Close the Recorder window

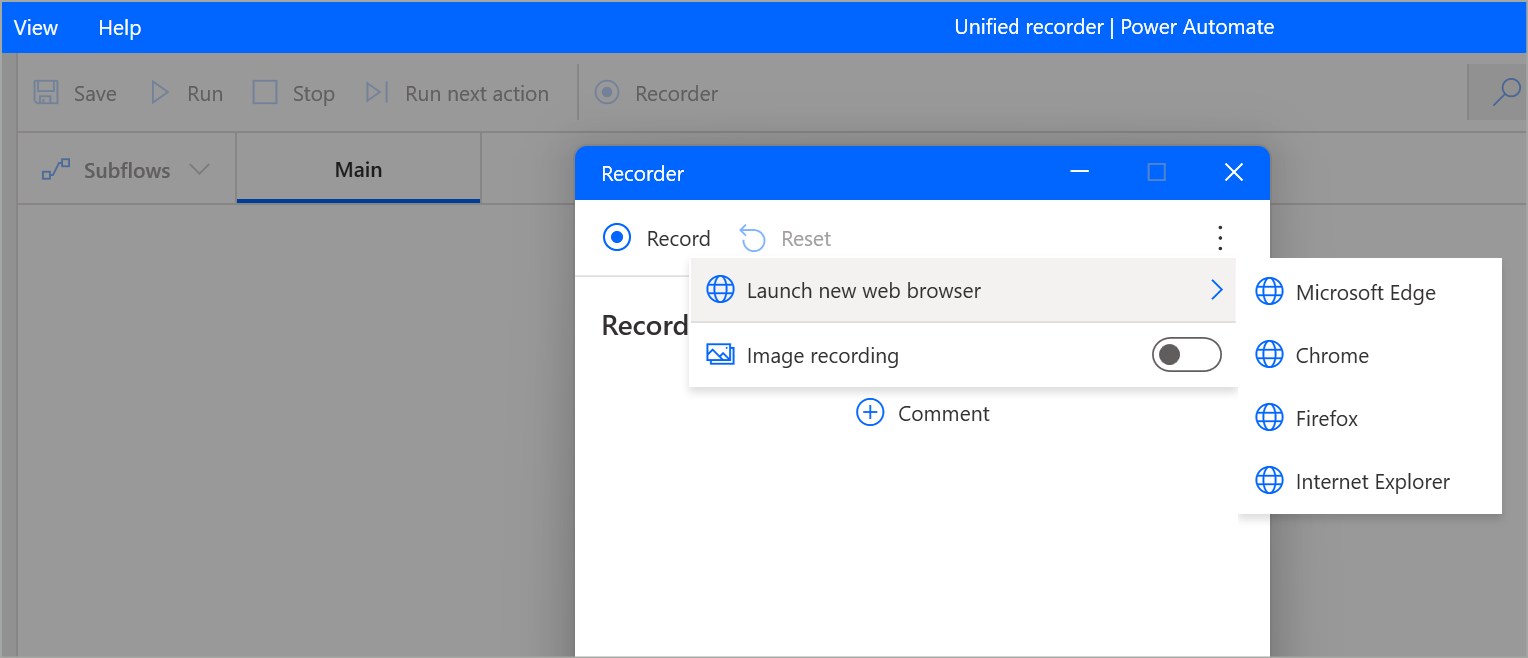[x=1234, y=172]
